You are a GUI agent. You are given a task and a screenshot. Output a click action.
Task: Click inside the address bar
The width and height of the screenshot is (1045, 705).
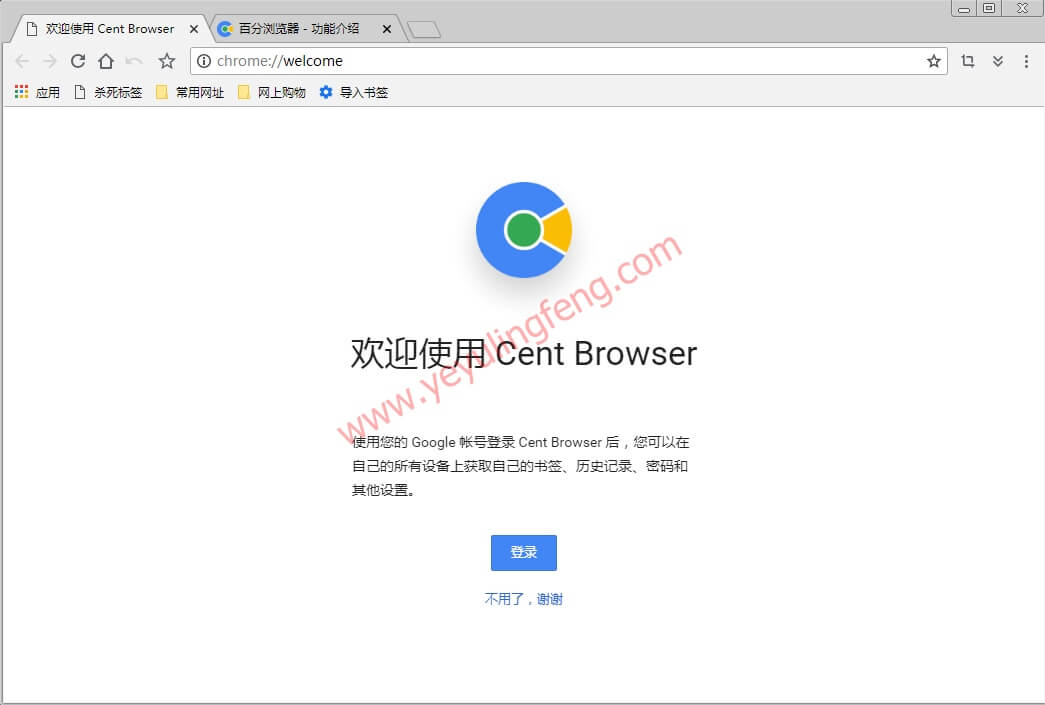pyautogui.click(x=500, y=61)
